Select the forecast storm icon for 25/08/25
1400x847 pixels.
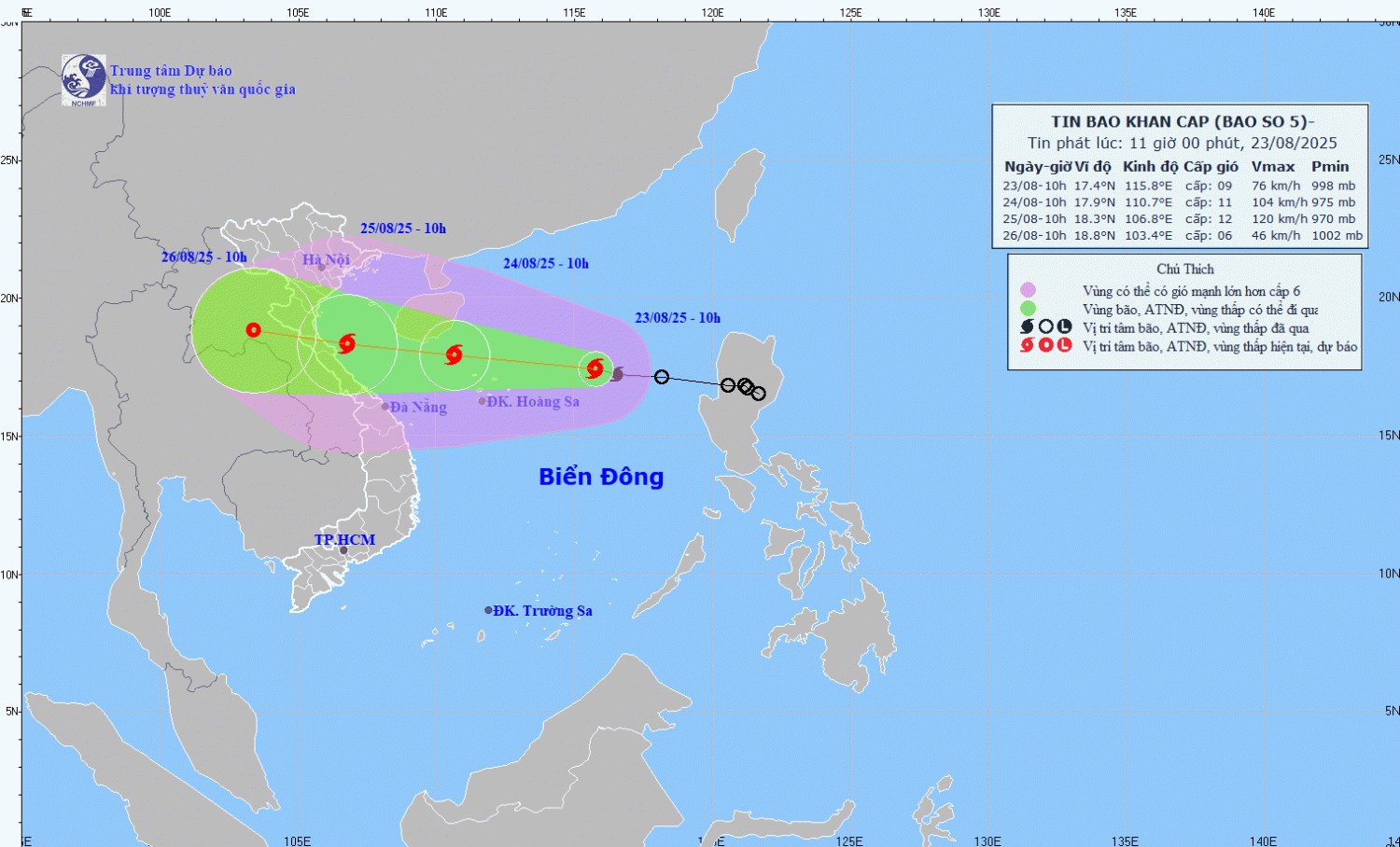(347, 343)
